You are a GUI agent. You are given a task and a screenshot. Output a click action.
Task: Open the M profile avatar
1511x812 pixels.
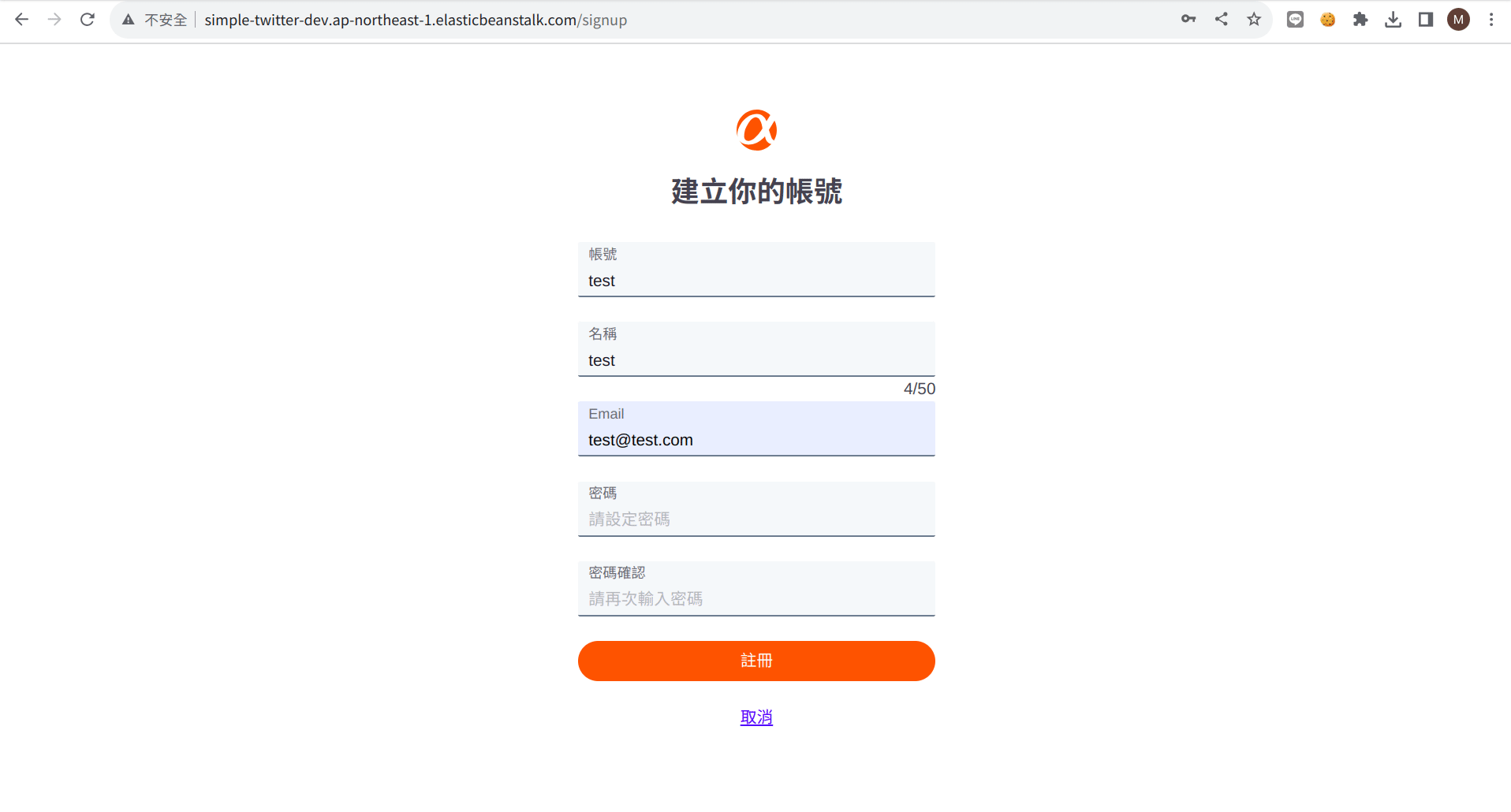click(1459, 20)
